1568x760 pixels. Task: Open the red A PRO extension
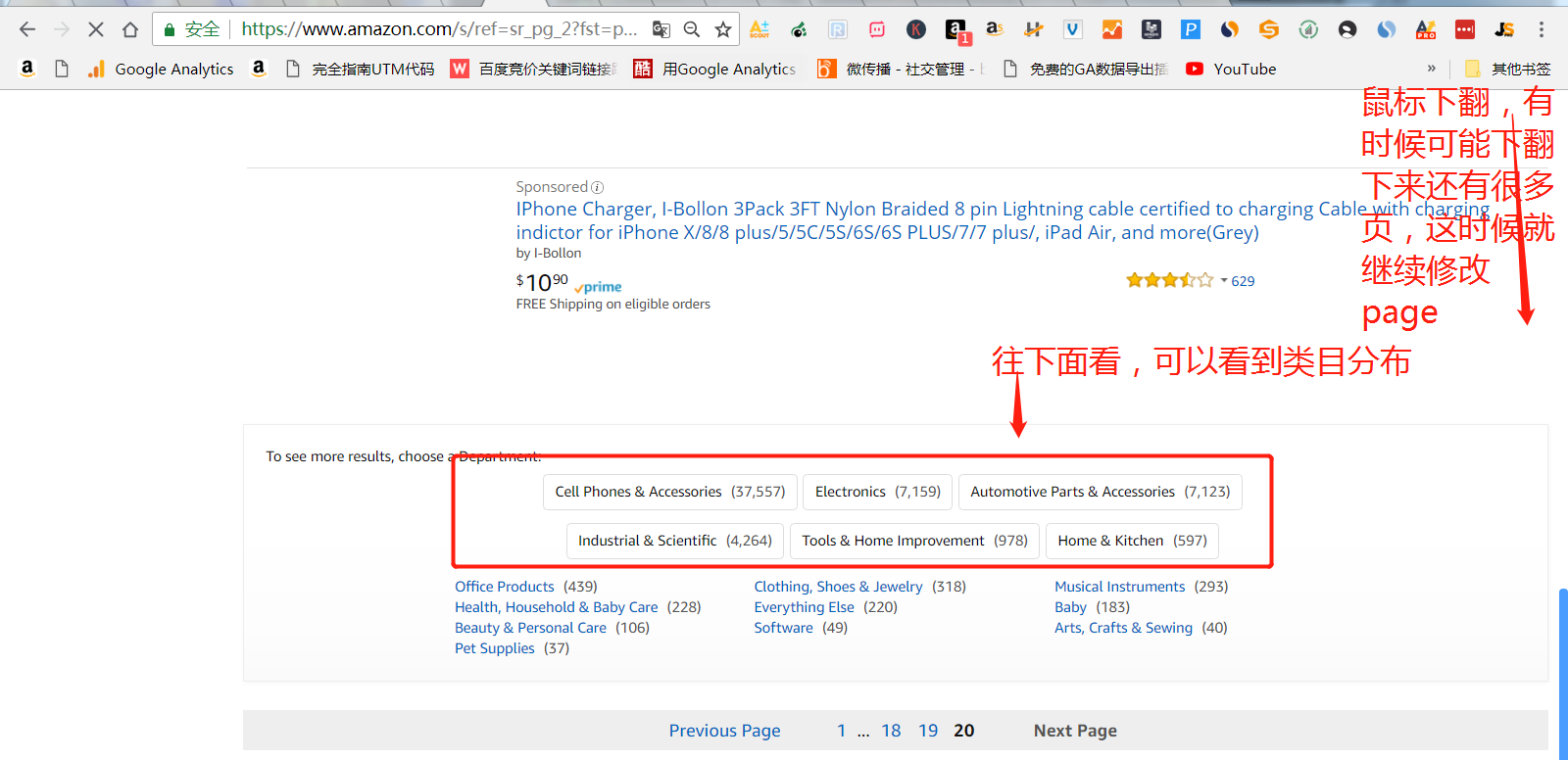1426,29
